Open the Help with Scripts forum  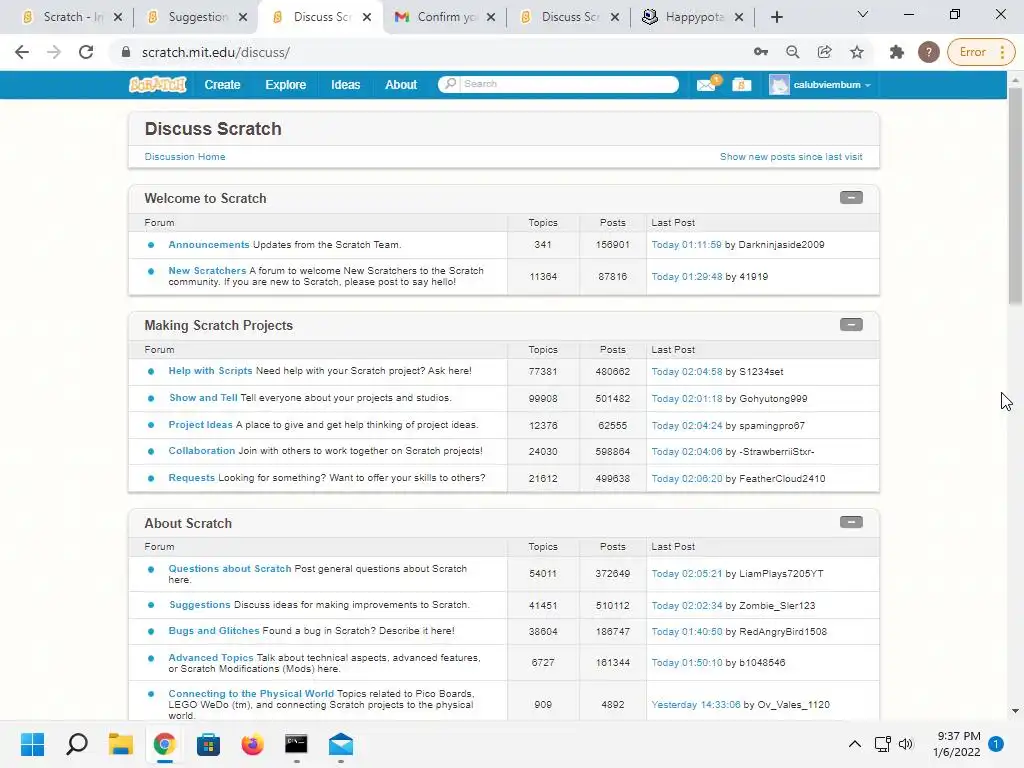[210, 370]
